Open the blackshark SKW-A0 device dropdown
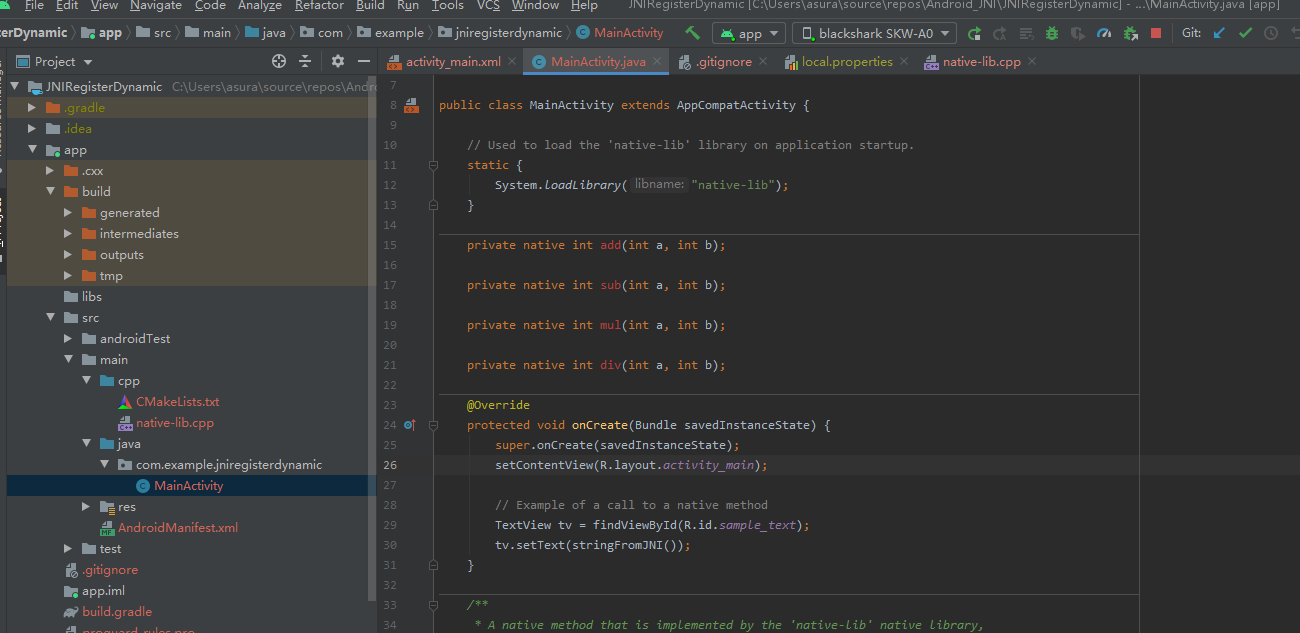Image resolution: width=1300 pixels, height=633 pixels. click(x=874, y=33)
